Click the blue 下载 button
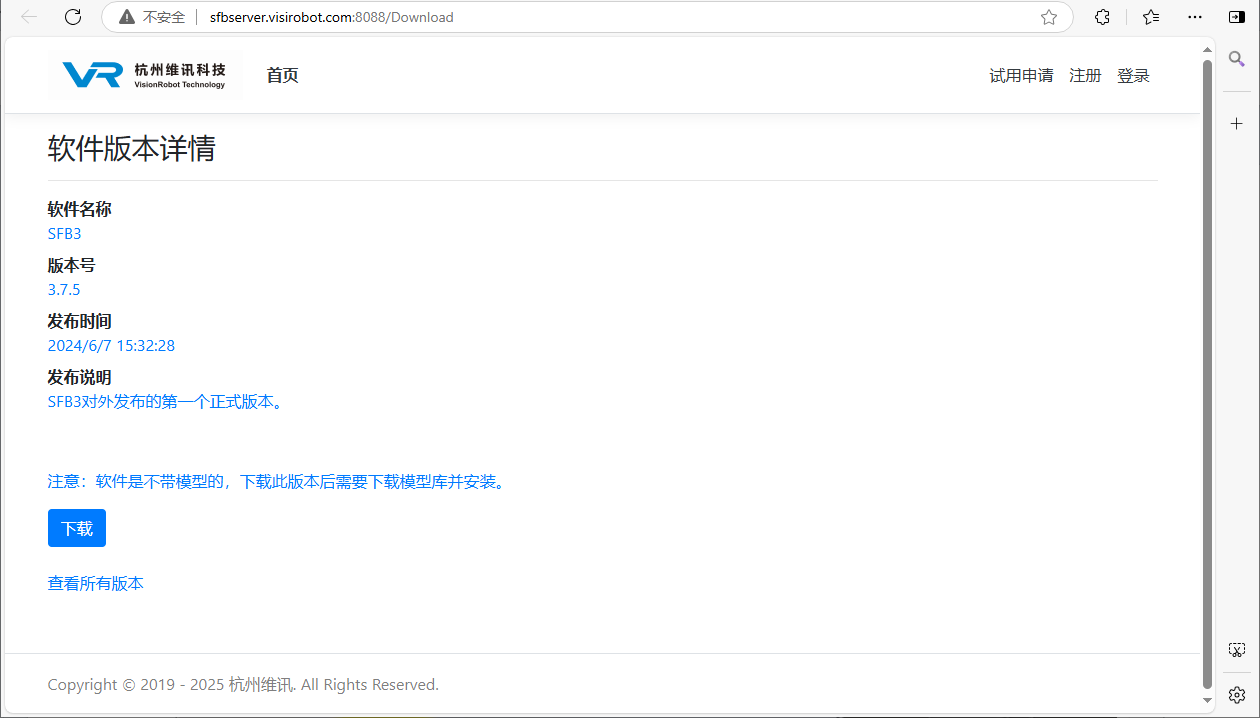 click(77, 528)
